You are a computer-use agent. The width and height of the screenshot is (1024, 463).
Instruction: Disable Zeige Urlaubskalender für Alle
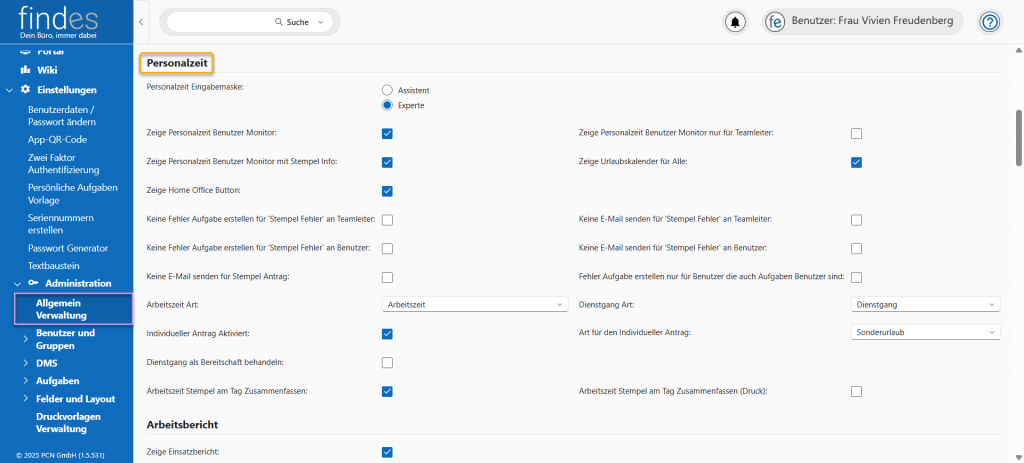[856, 162]
